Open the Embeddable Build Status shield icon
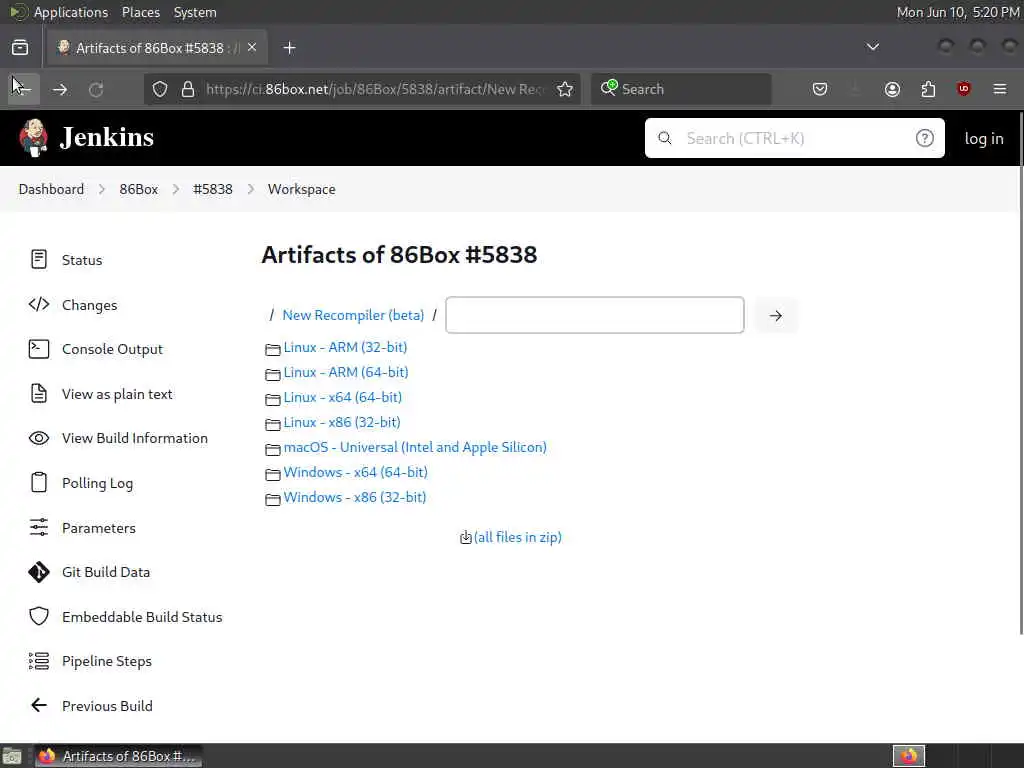Viewport: 1024px width, 768px height. [x=39, y=616]
